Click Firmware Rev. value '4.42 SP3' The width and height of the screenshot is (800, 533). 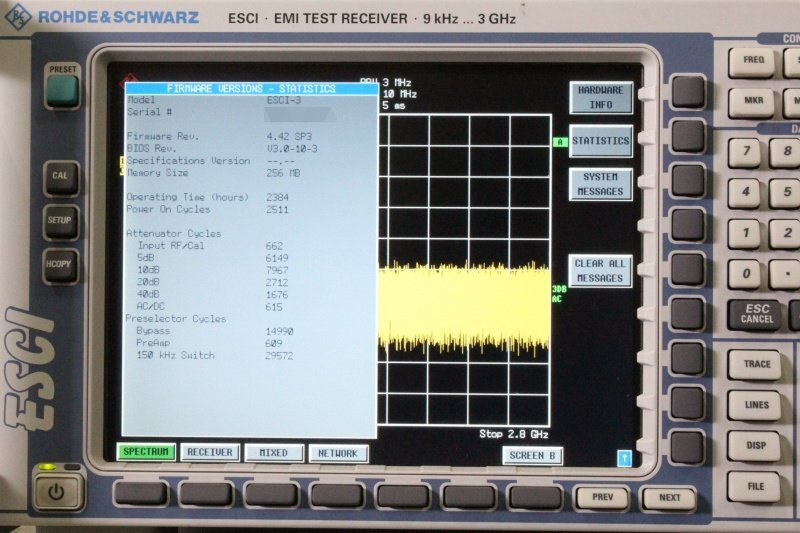(x=289, y=137)
